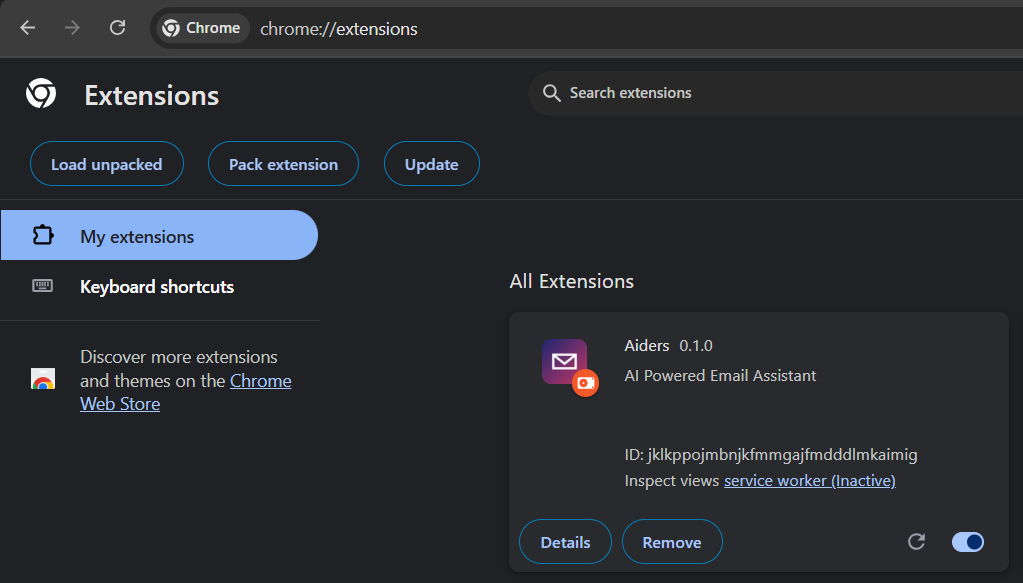This screenshot has height=583, width=1023.
Task: Remove the Aiders extension
Action: [672, 542]
